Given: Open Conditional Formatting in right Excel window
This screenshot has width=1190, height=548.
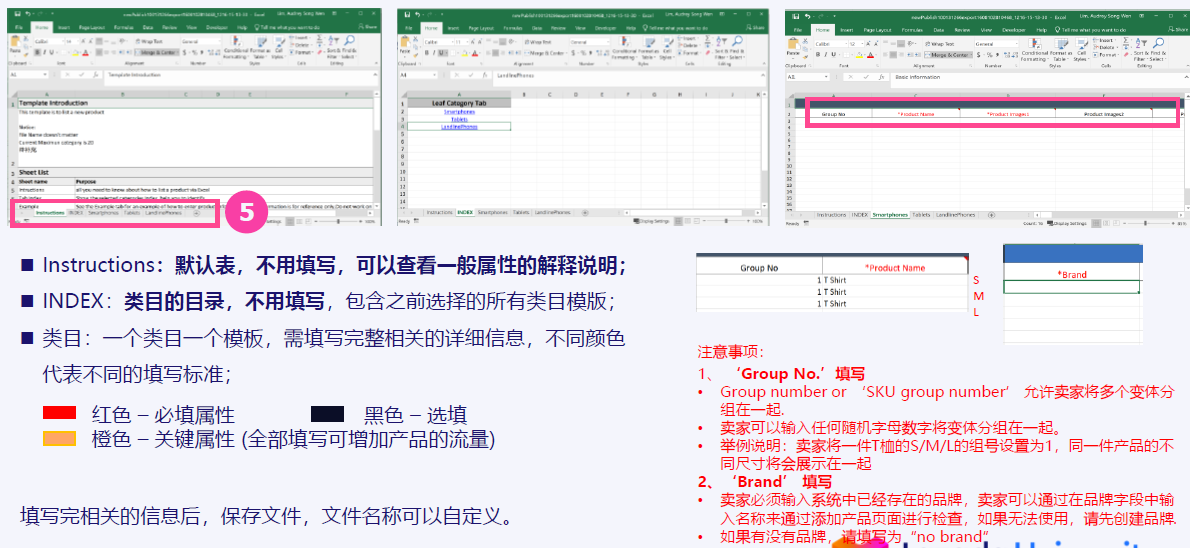Looking at the screenshot, I should click(1034, 50).
